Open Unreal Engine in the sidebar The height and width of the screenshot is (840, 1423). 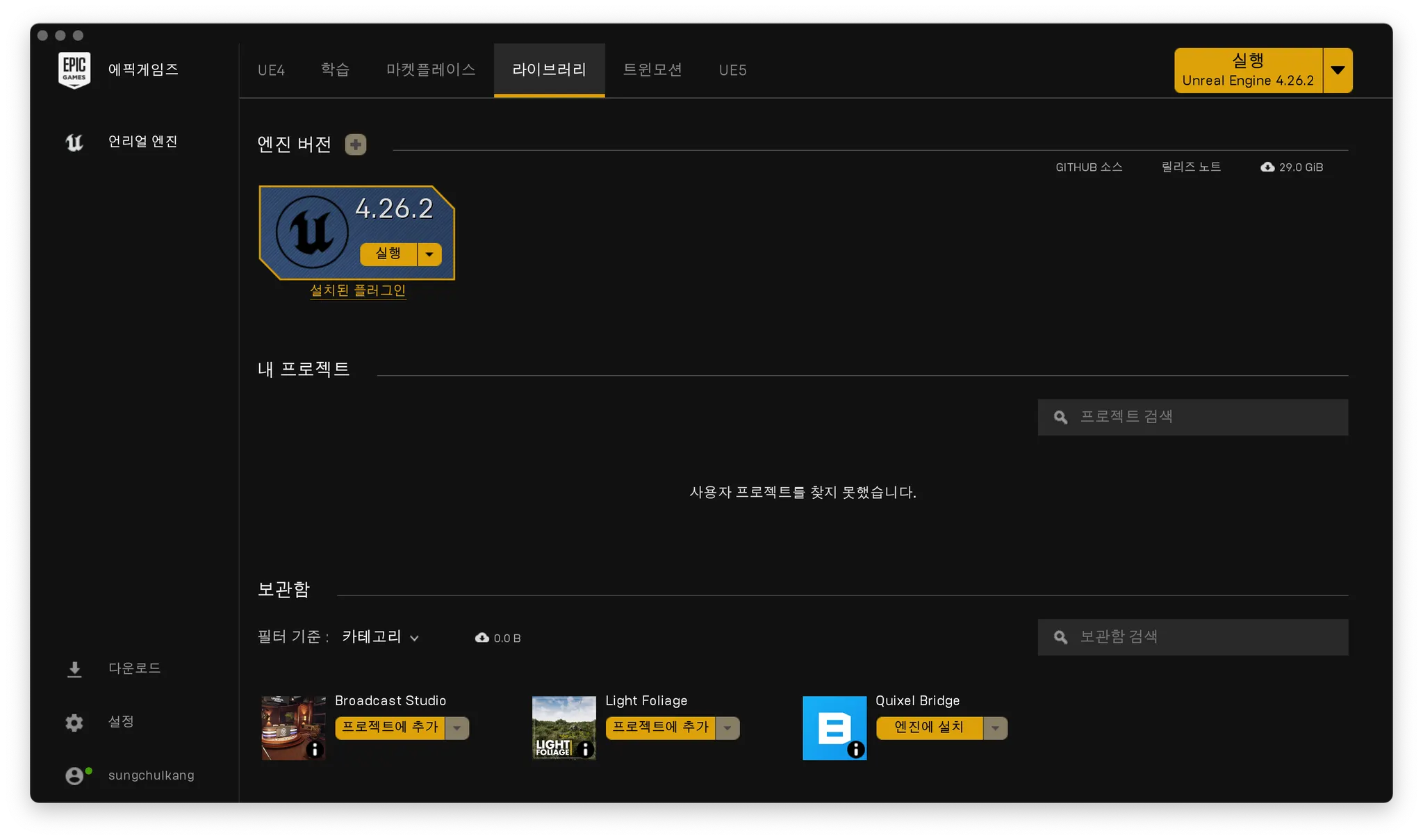(142, 142)
